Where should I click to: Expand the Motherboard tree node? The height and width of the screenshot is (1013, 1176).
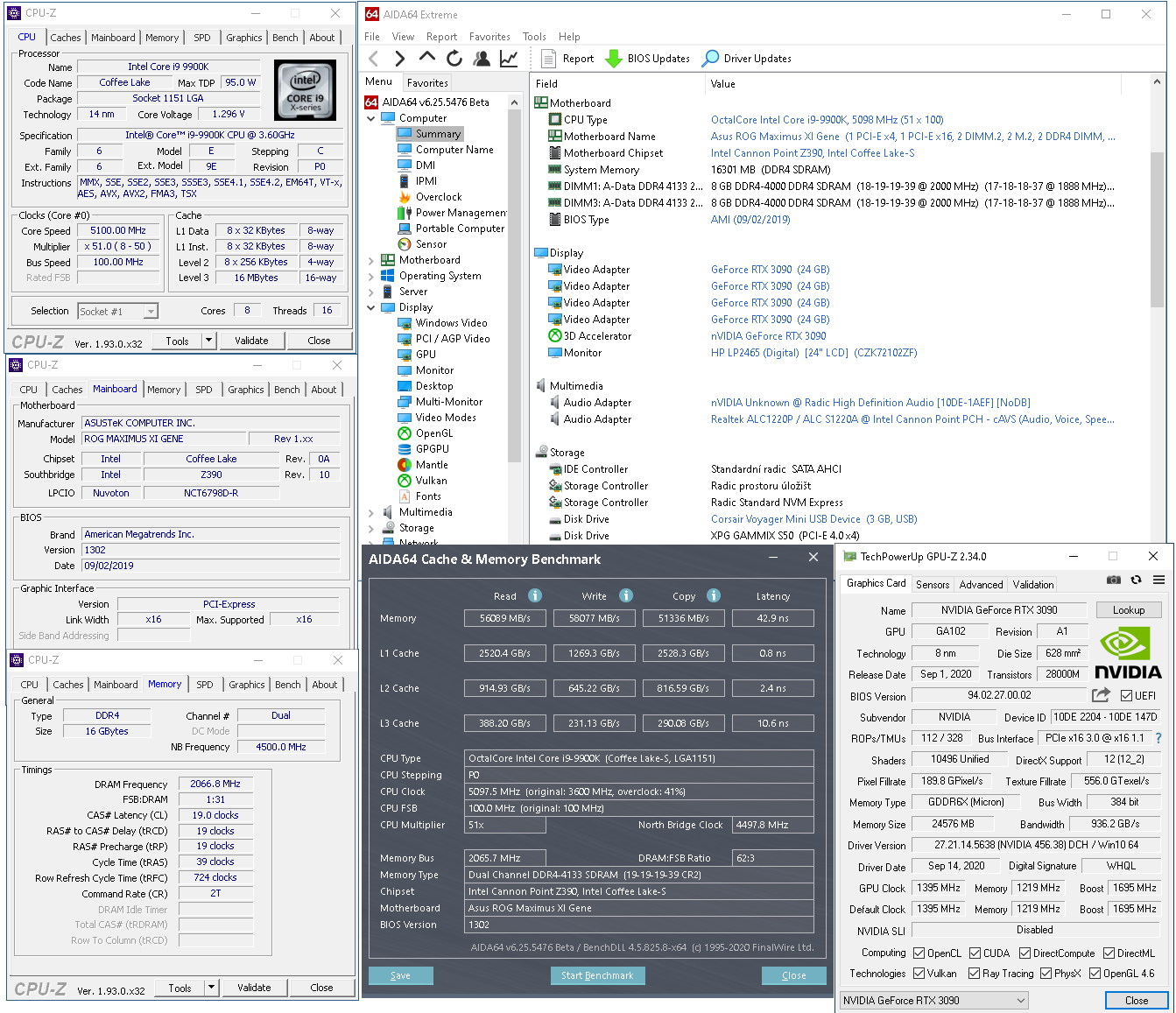coord(370,260)
